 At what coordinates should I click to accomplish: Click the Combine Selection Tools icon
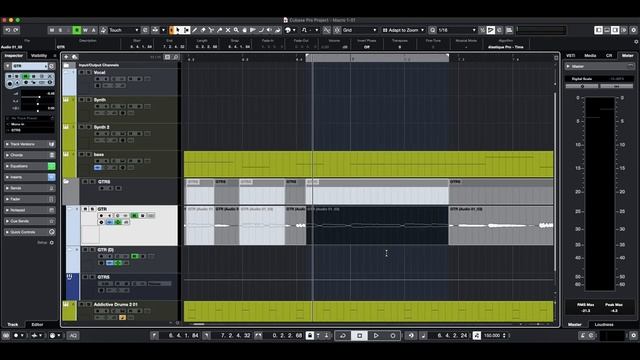(171, 30)
